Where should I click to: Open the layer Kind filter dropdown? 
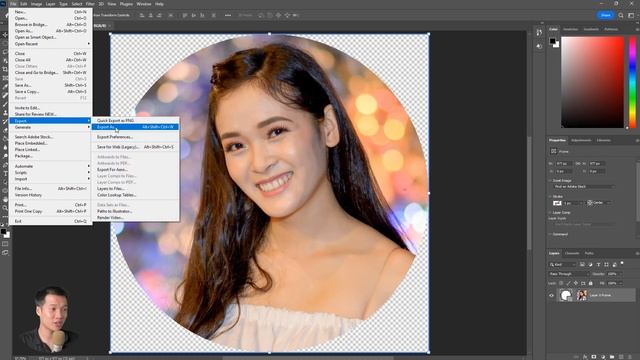(562, 264)
